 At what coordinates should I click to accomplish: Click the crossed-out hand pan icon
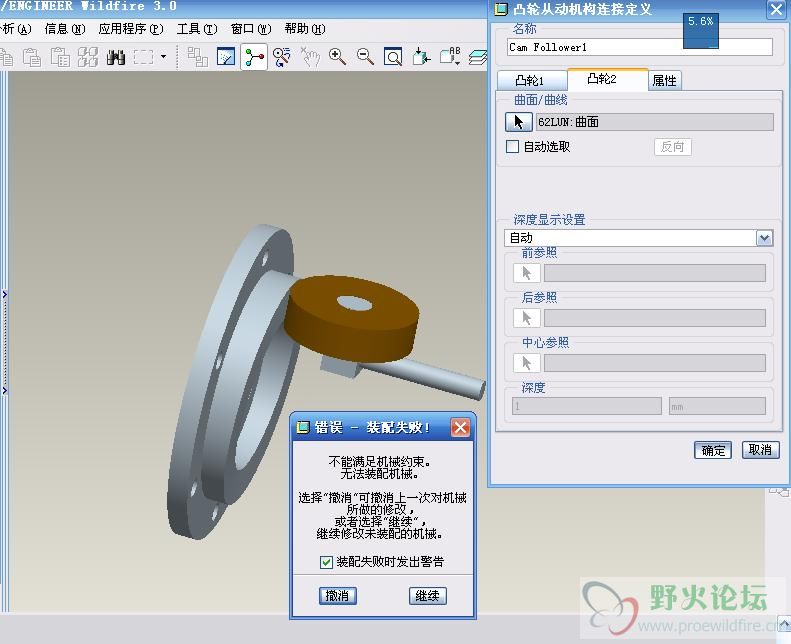310,56
